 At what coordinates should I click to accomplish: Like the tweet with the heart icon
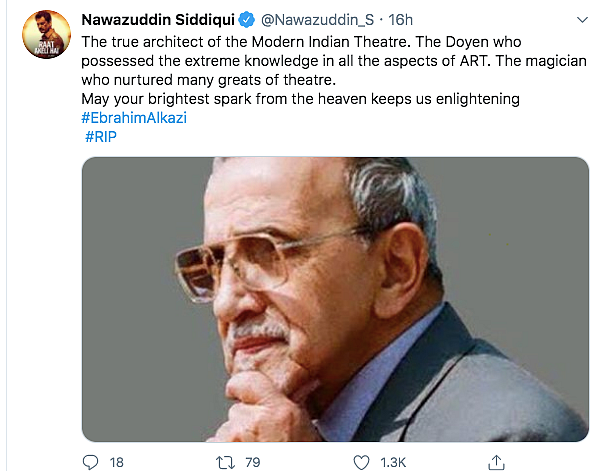(x=361, y=462)
